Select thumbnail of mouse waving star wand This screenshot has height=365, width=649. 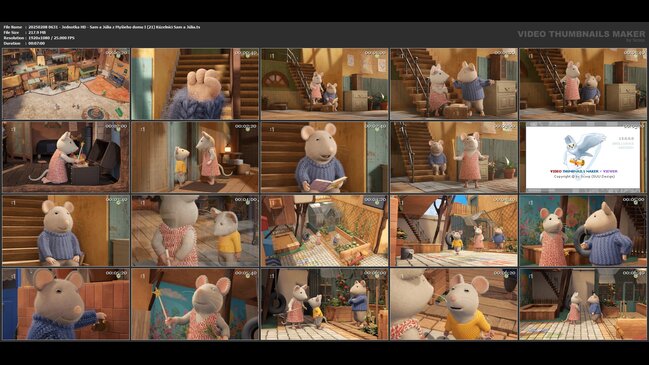195,304
